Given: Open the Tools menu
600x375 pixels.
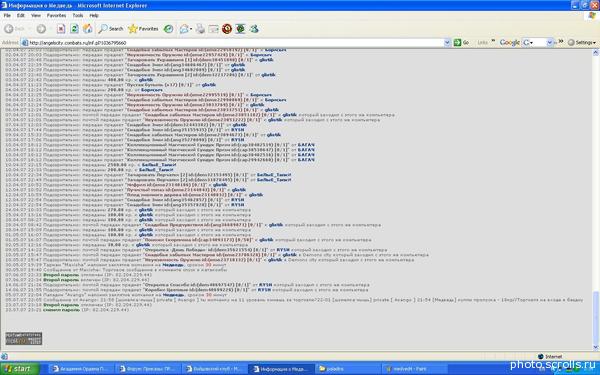Looking at the screenshot, I should [x=78, y=16].
